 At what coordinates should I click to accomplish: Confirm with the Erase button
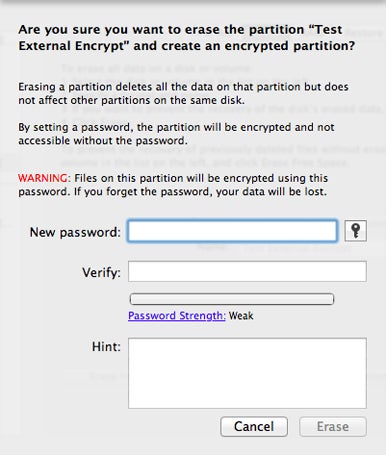point(333,426)
